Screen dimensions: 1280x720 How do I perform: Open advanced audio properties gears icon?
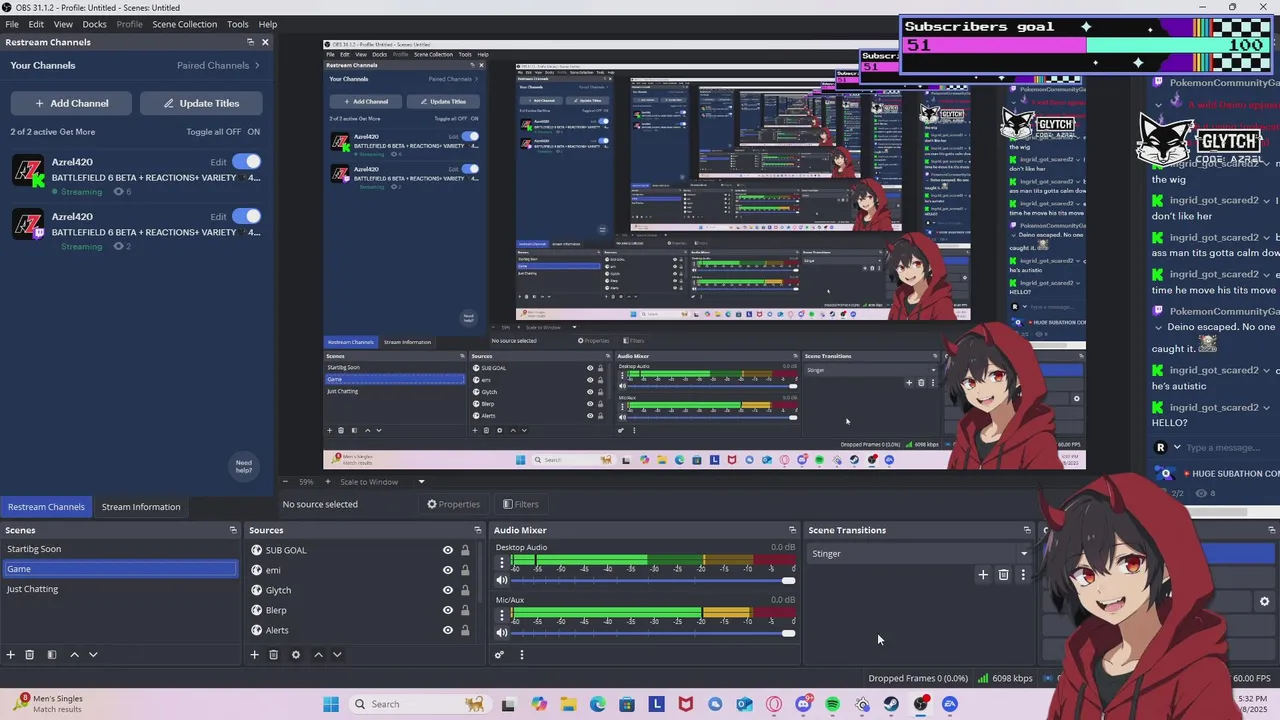[x=499, y=655]
